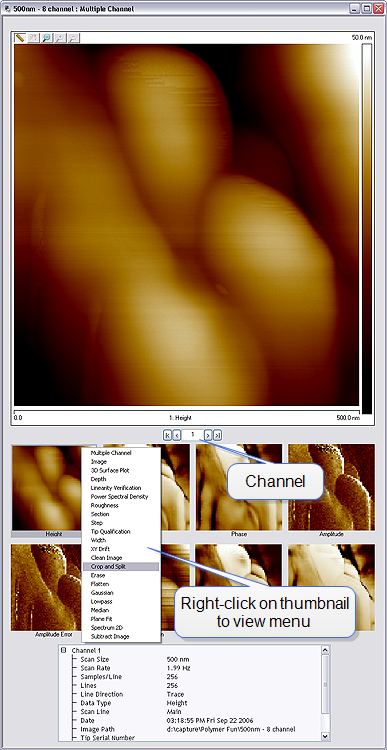The width and height of the screenshot is (387, 750).
Task: Click the properties list scroll-down arrow
Action: pos(325,737)
